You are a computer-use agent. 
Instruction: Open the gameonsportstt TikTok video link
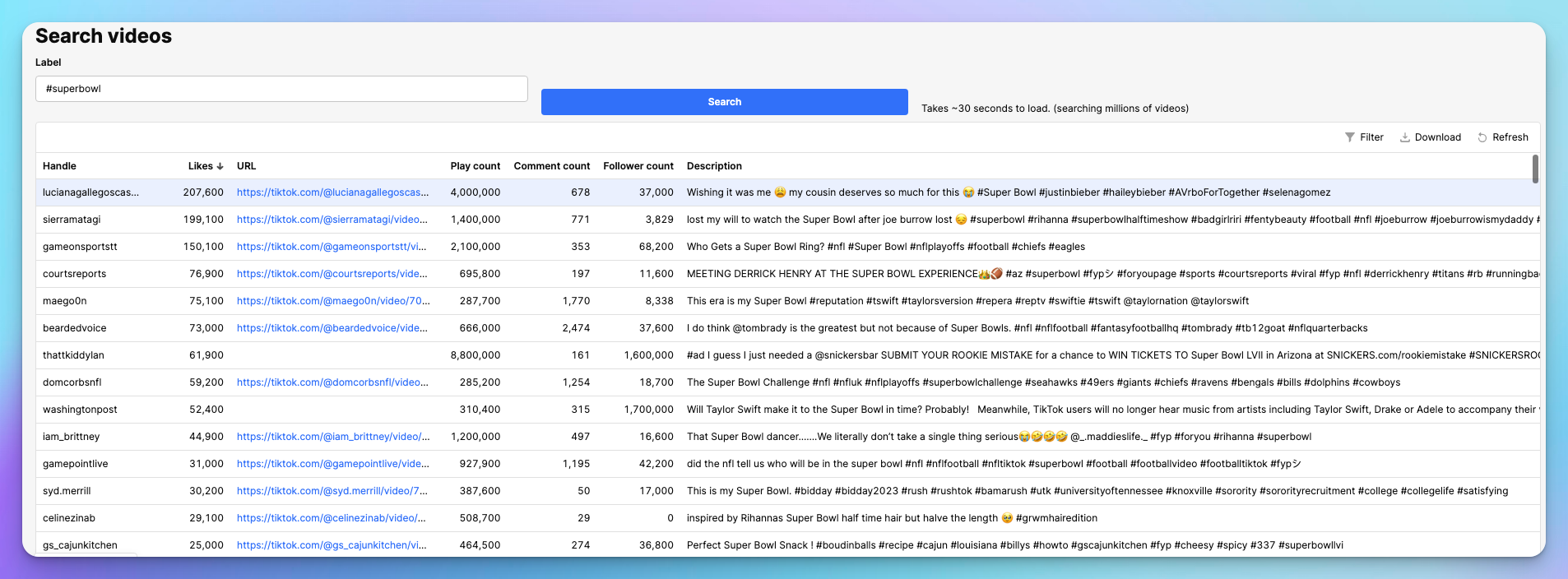click(x=332, y=247)
